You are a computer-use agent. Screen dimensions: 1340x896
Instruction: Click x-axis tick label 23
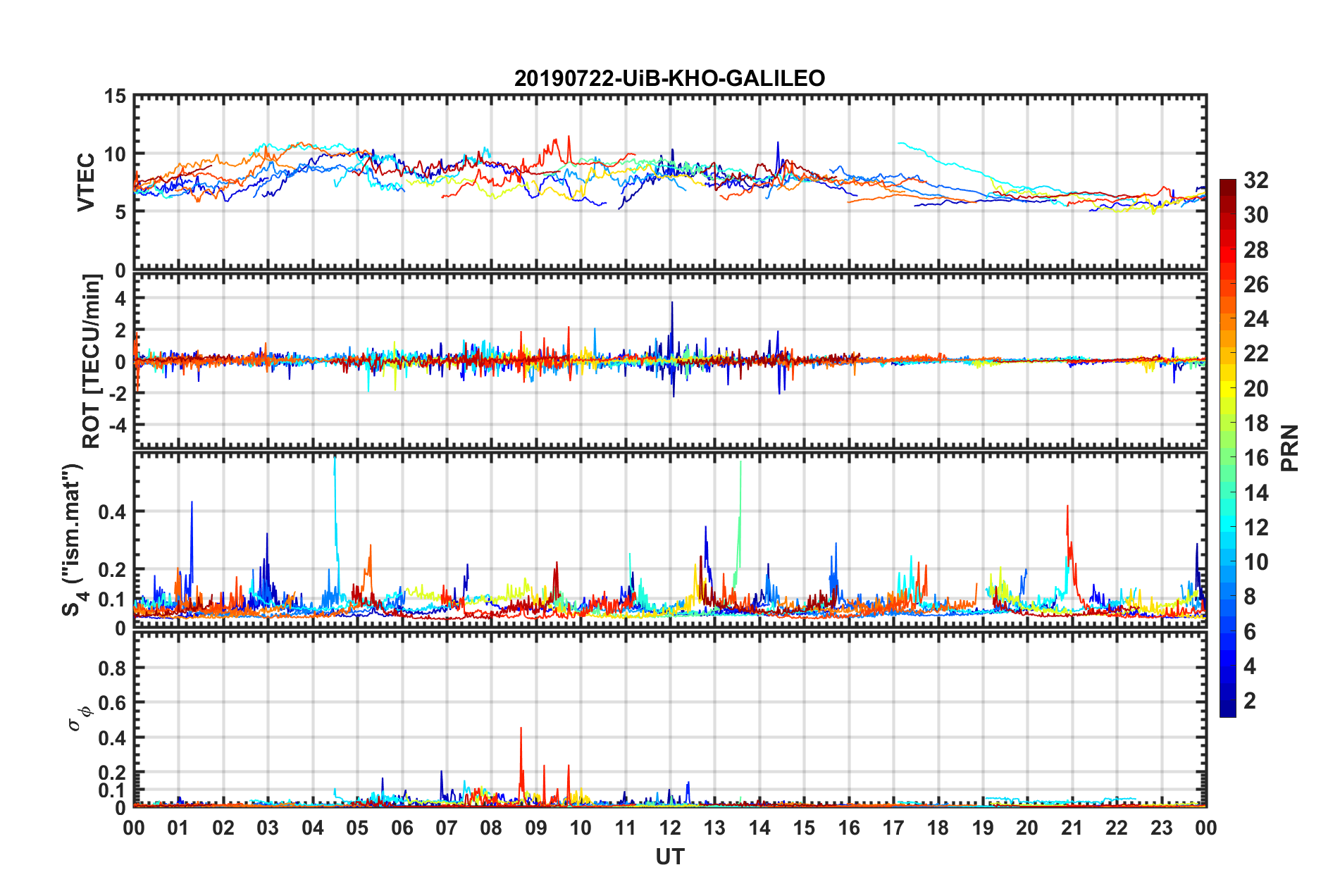tap(1162, 828)
